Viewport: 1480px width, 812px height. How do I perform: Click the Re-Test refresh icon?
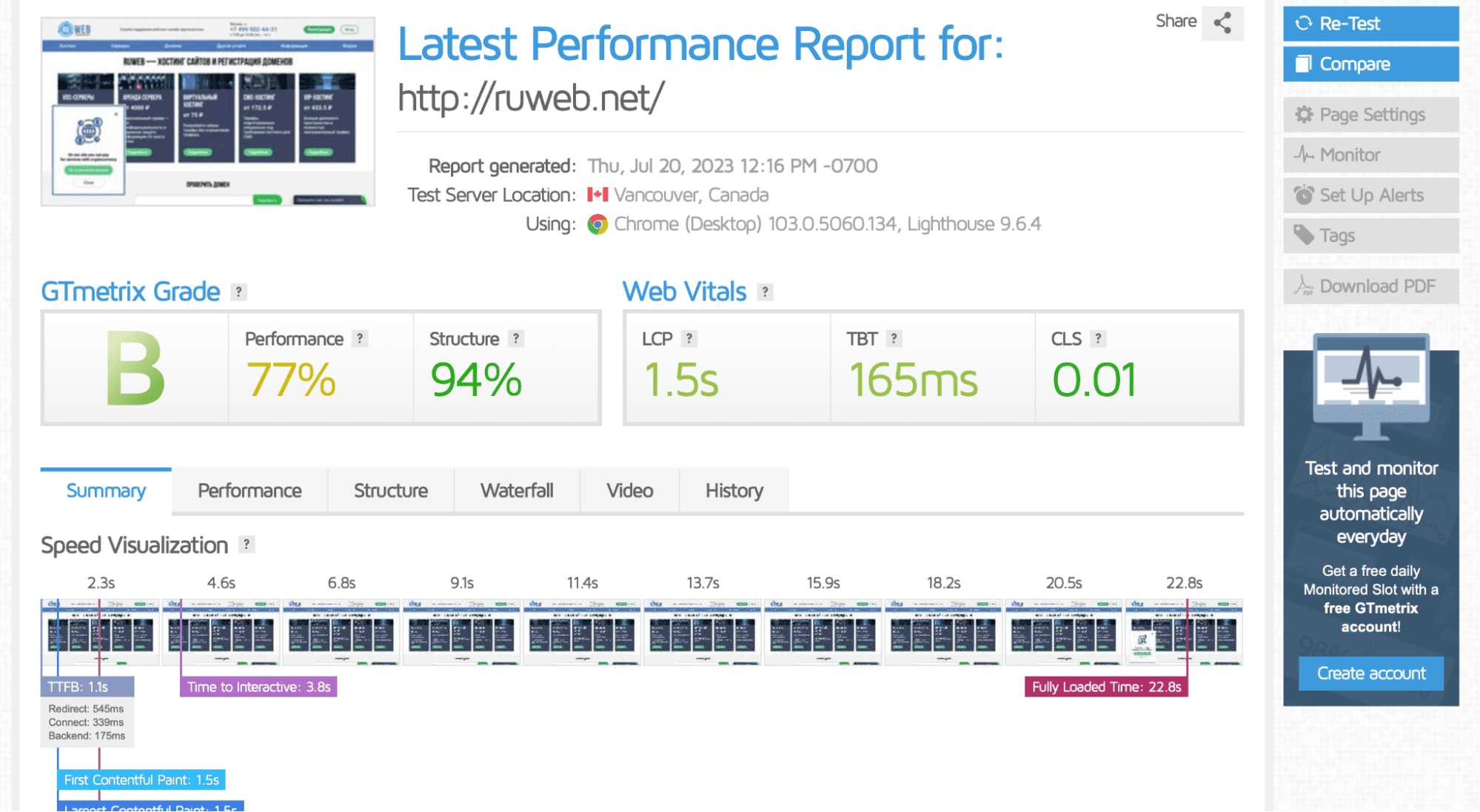point(1304,24)
